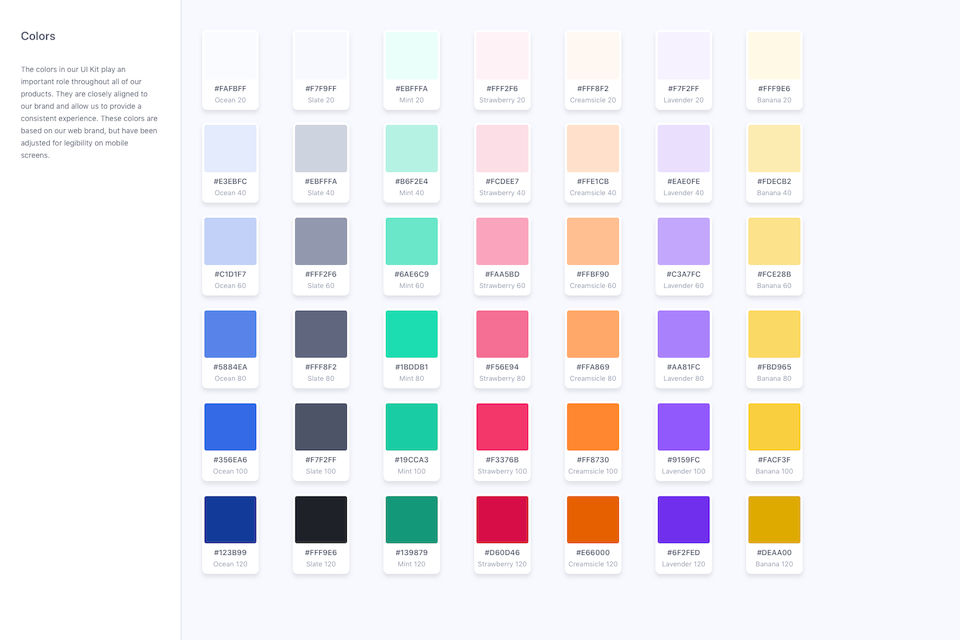Select the #D60D46 hex label
The image size is (960, 640).
tap(502, 553)
